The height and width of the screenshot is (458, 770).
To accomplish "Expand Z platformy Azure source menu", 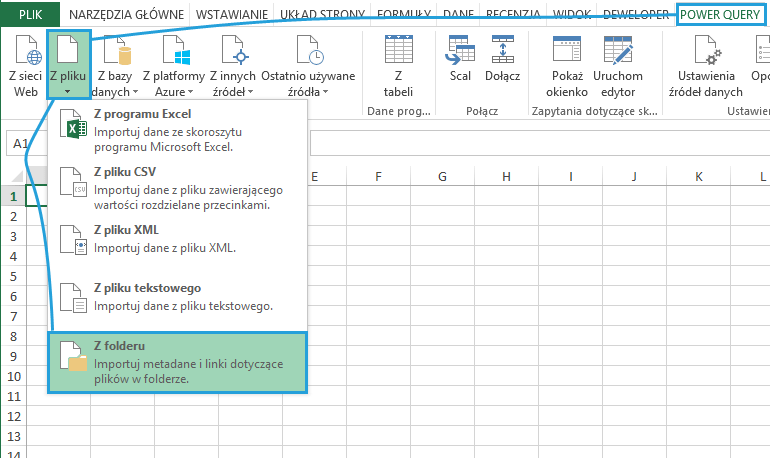I will click(174, 66).
